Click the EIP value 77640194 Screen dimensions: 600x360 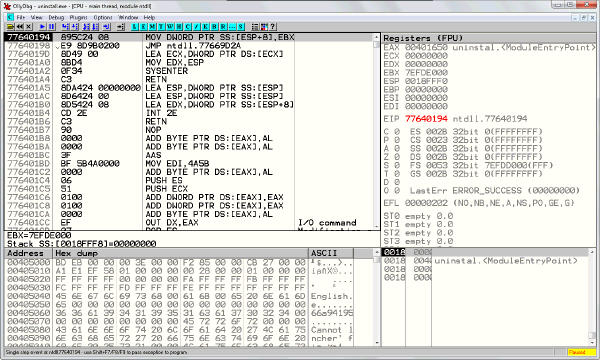[x=426, y=119]
